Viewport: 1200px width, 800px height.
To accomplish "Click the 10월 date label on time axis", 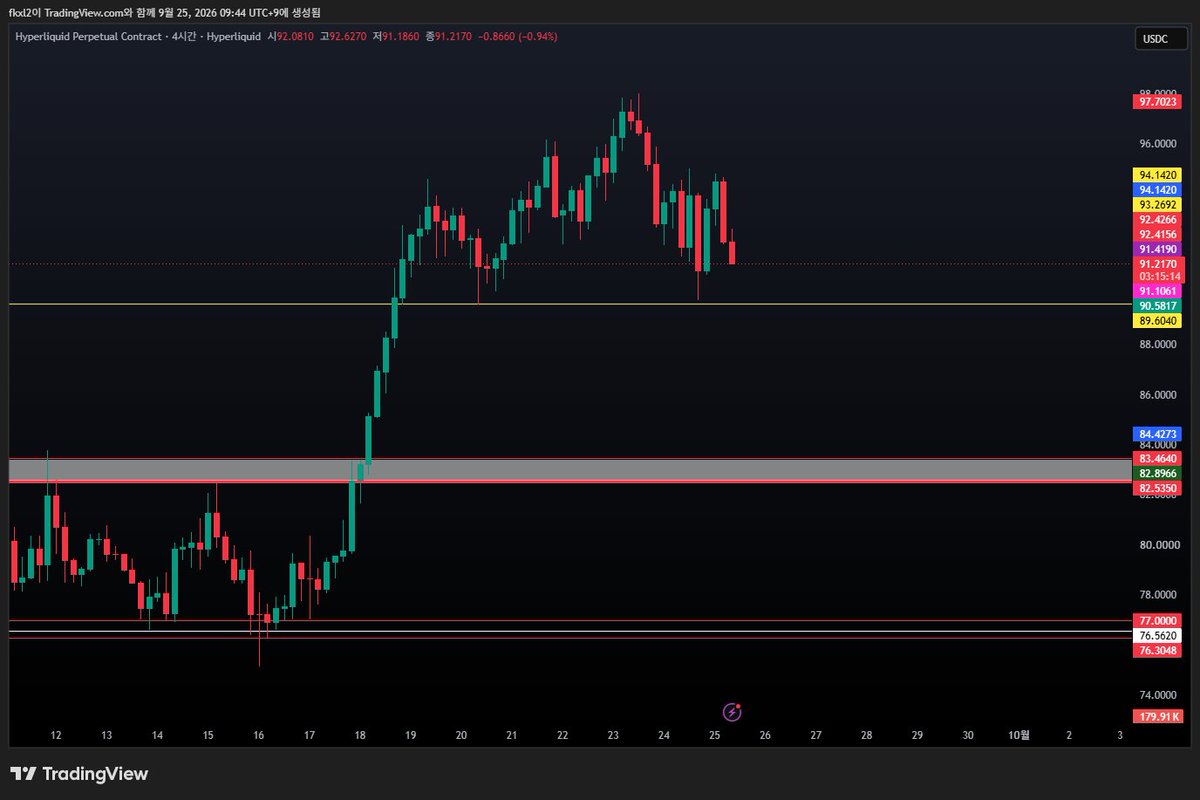I will (1018, 735).
